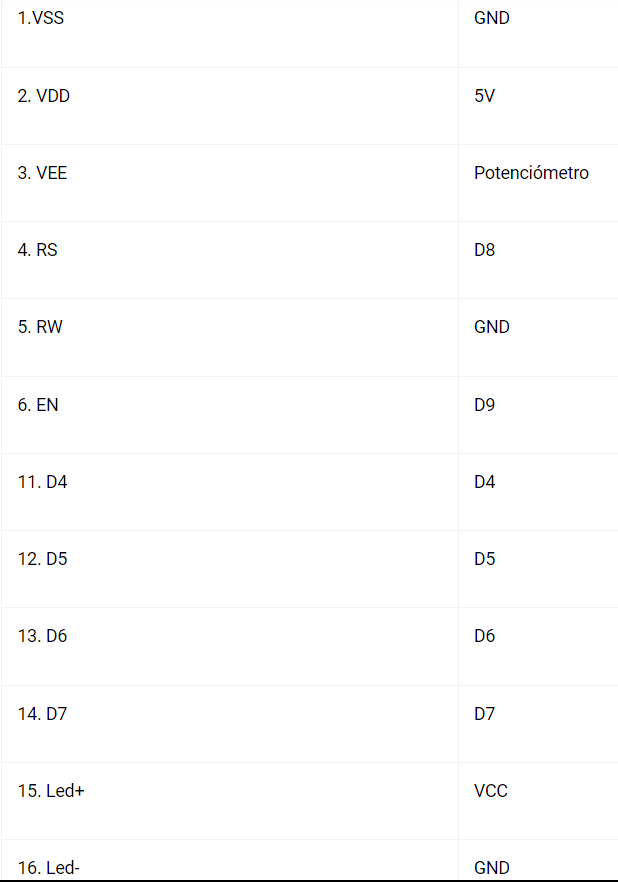Select the GND value beside VSS

492,18
